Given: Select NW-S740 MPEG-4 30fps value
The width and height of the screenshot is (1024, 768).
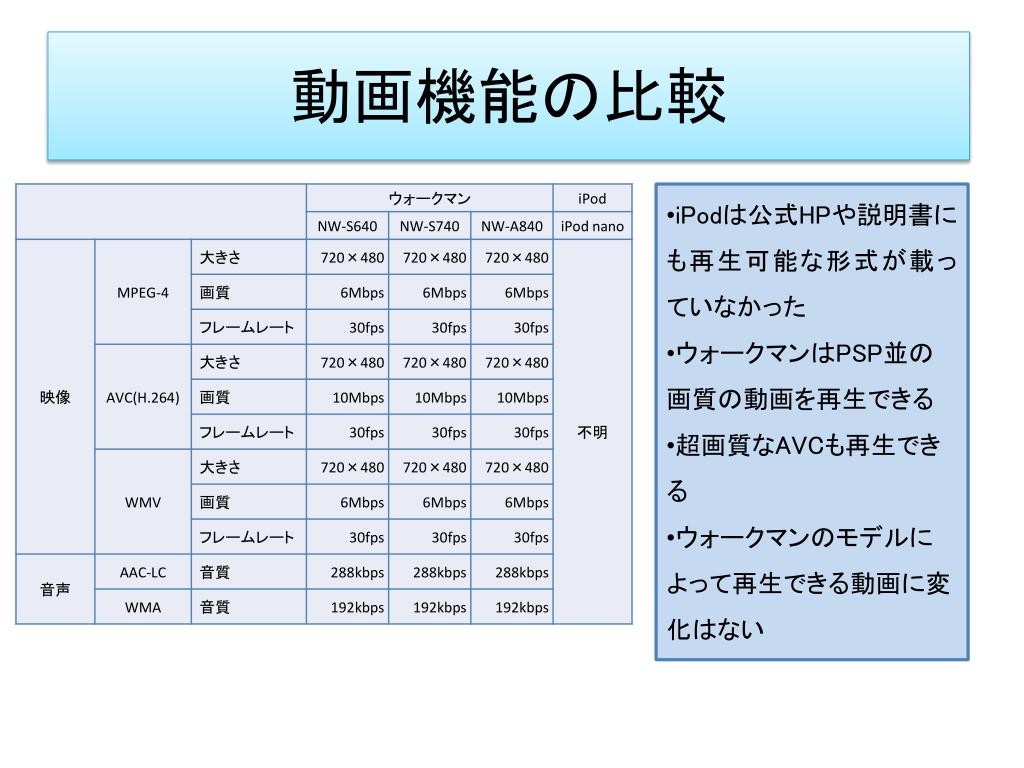Looking at the screenshot, I should coord(430,327).
